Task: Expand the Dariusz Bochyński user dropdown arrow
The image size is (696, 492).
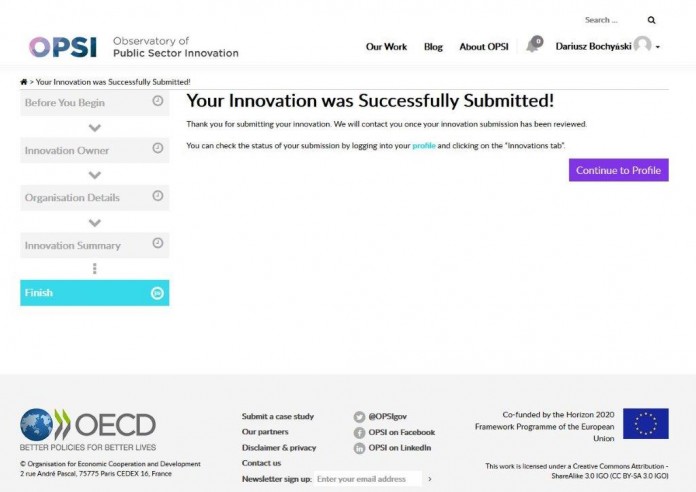Action: [x=658, y=48]
